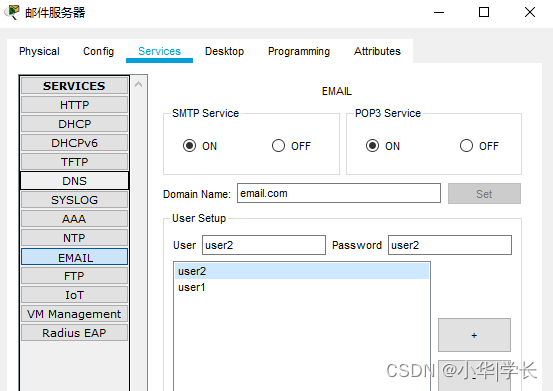Click the User name field

click(x=264, y=245)
